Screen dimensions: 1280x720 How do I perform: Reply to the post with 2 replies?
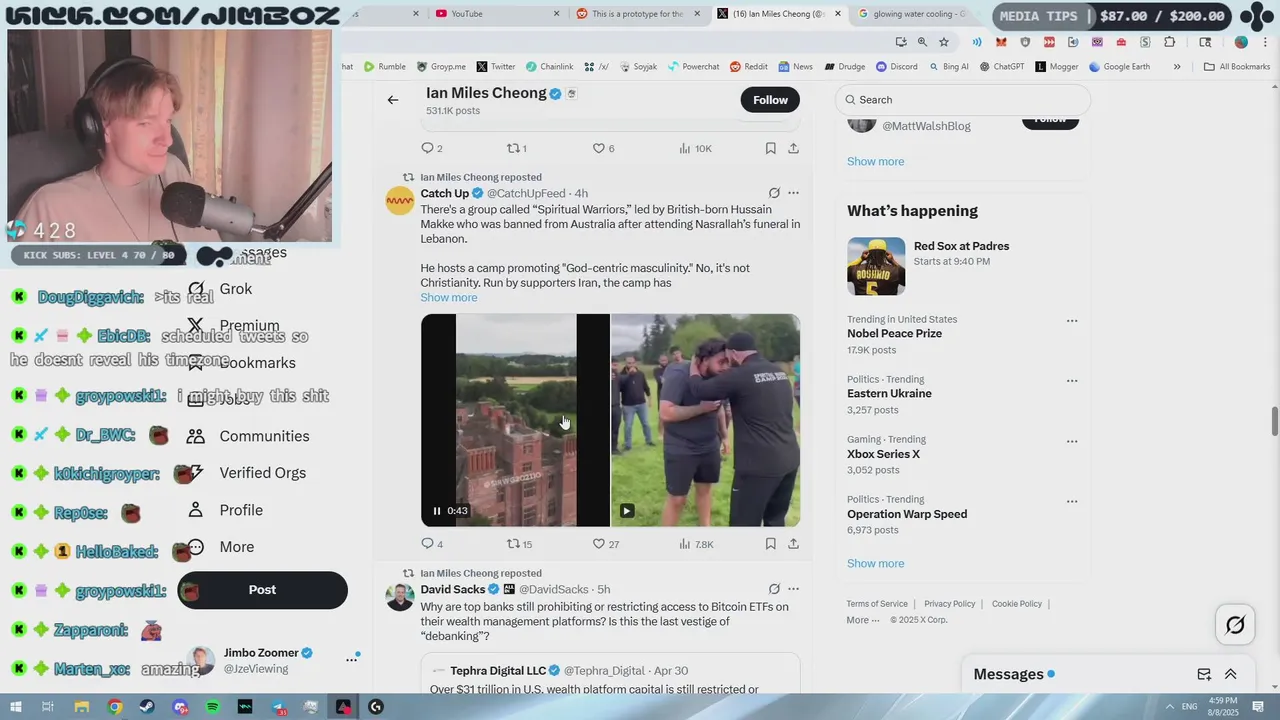432,148
